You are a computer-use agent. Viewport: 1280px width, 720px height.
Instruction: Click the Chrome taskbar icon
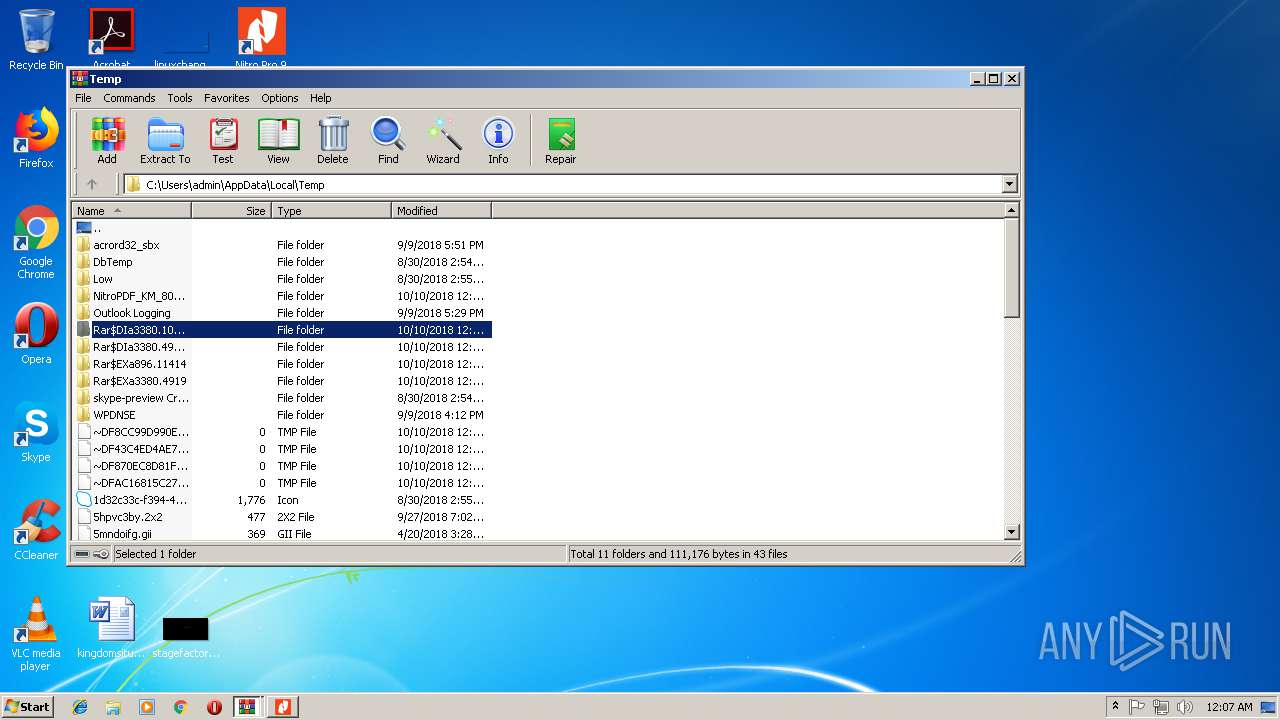pos(180,707)
